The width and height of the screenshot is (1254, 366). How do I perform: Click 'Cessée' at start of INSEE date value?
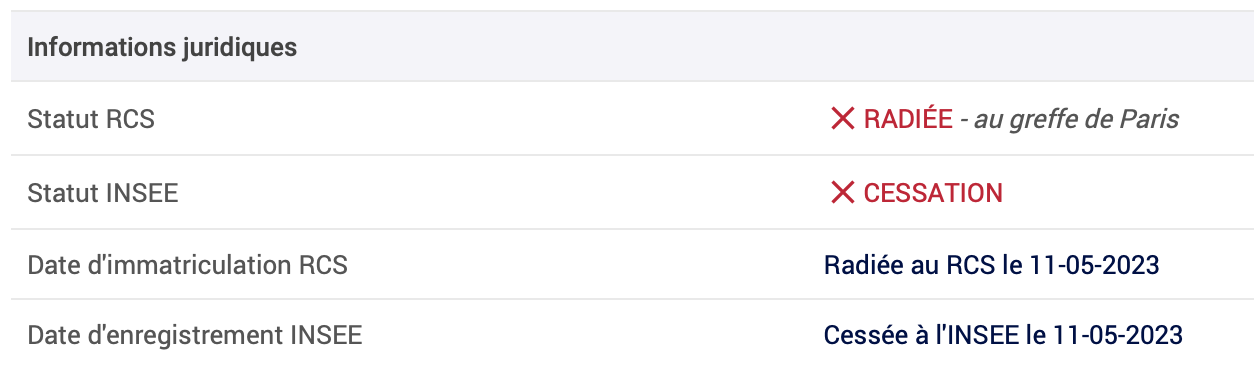point(857,335)
